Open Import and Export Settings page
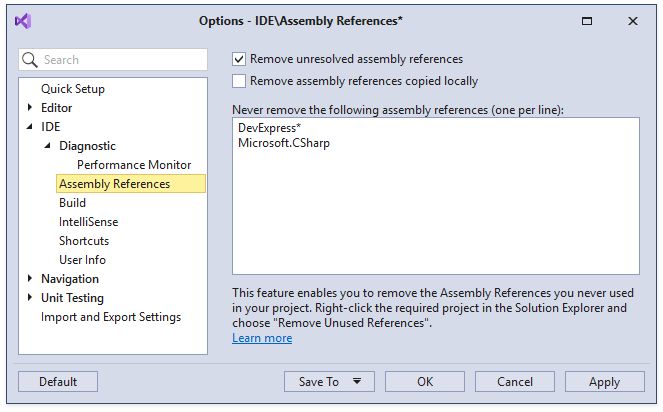The width and height of the screenshot is (663, 412). pyautogui.click(x=110, y=317)
